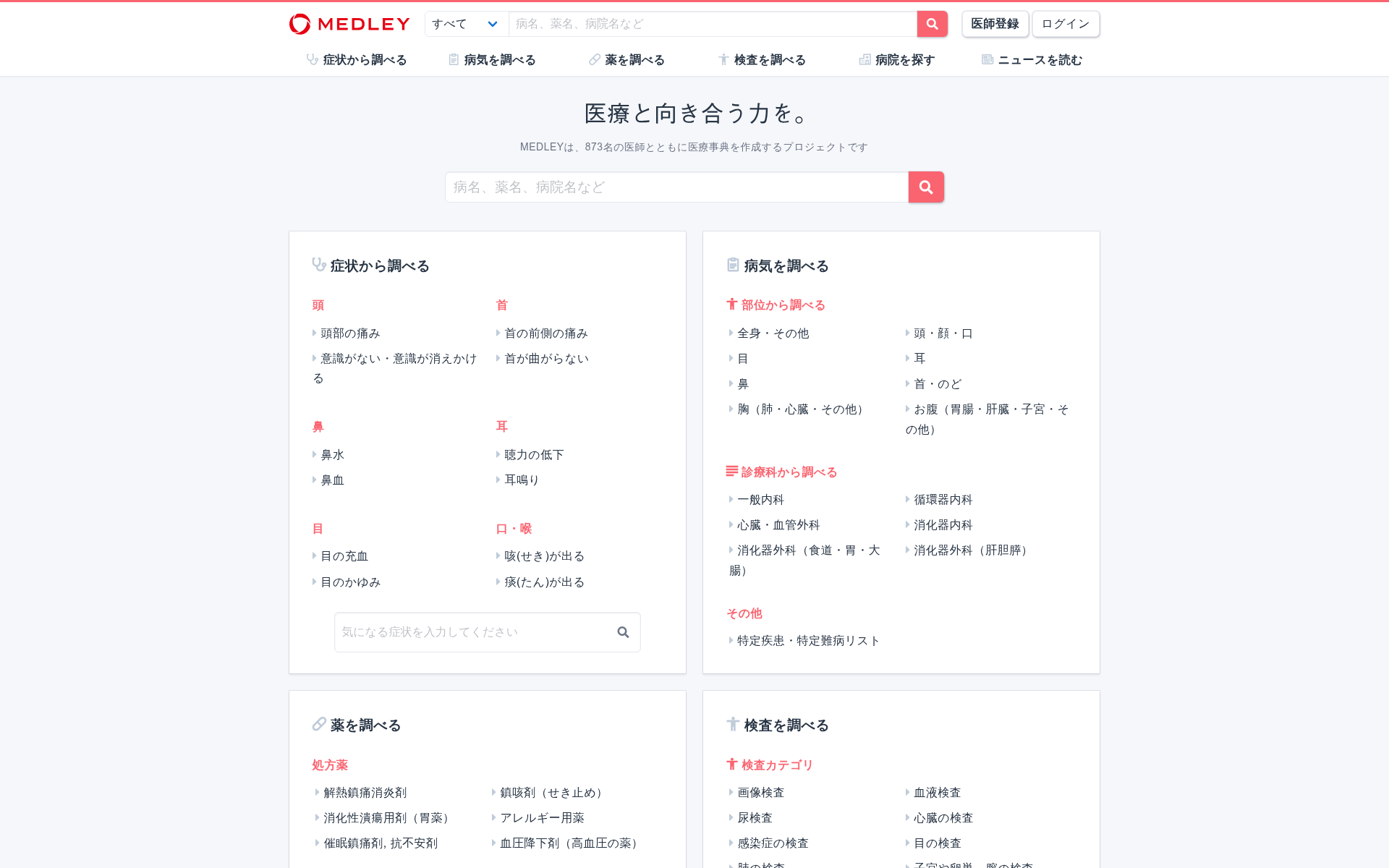Click the ログイン button

[1066, 24]
